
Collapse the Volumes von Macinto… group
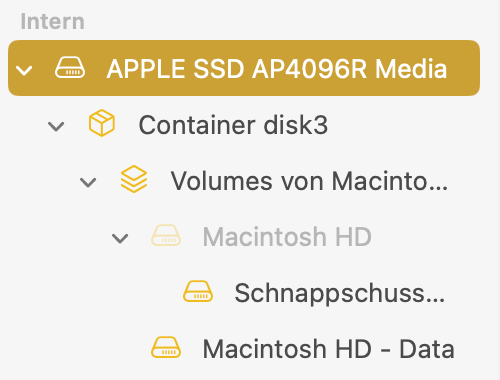(x=88, y=182)
